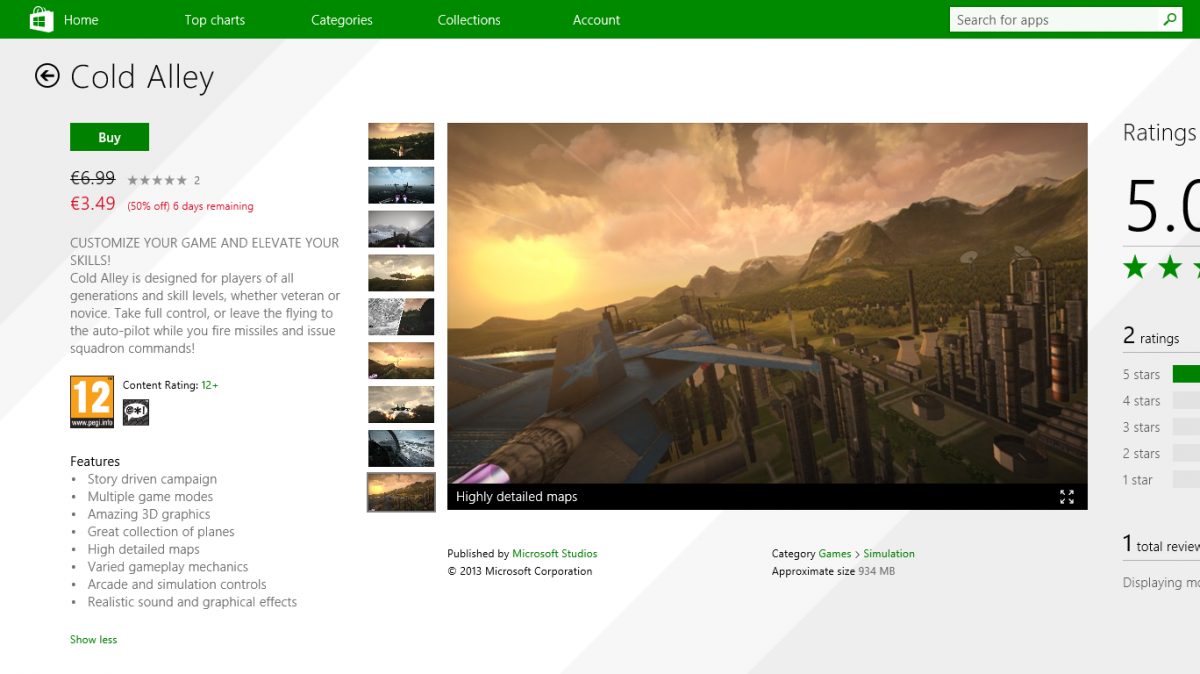The width and height of the screenshot is (1200, 674).
Task: Click the search magnifier icon
Action: point(1170,20)
